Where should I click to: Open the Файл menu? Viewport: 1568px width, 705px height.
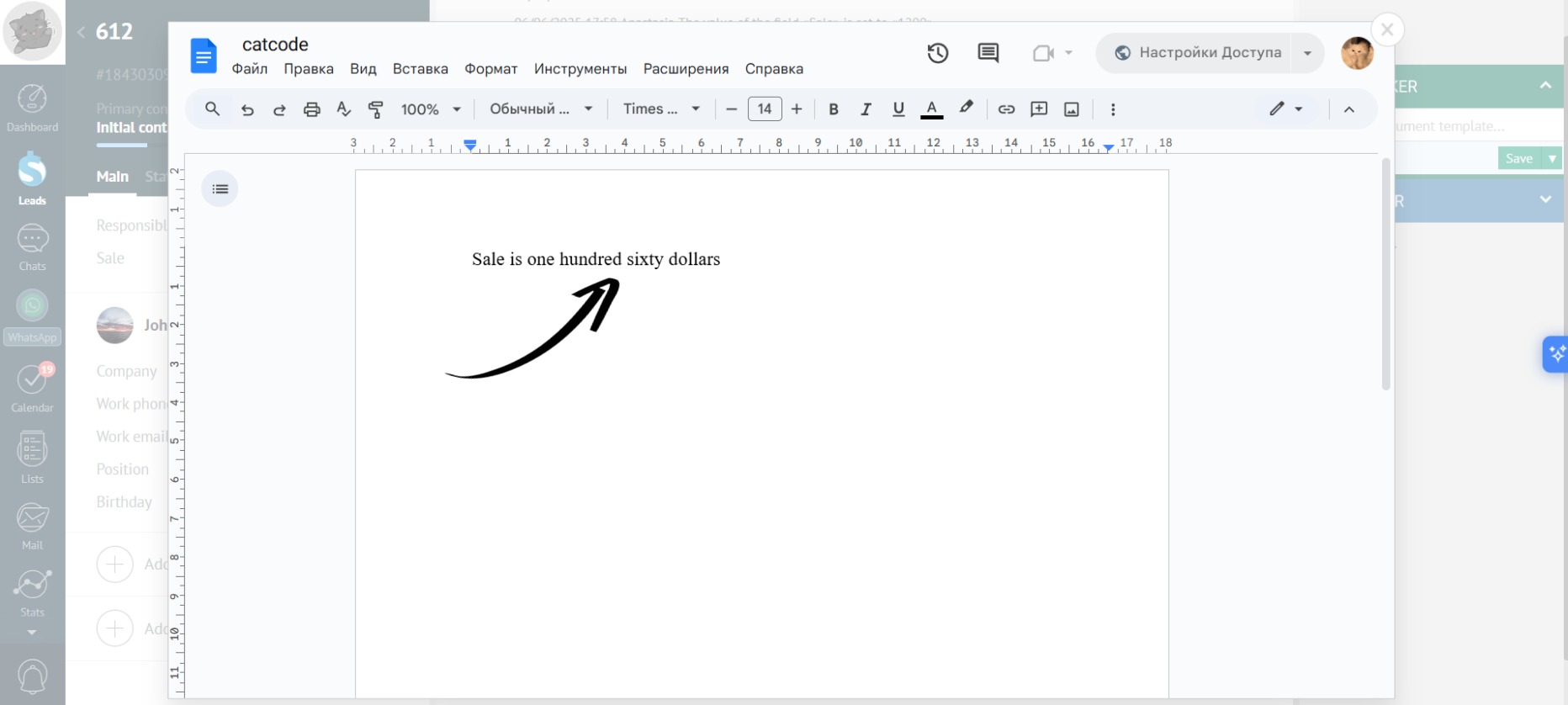click(x=249, y=69)
